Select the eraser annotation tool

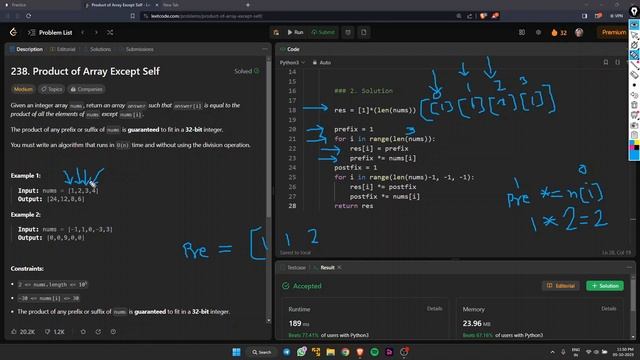634,75
